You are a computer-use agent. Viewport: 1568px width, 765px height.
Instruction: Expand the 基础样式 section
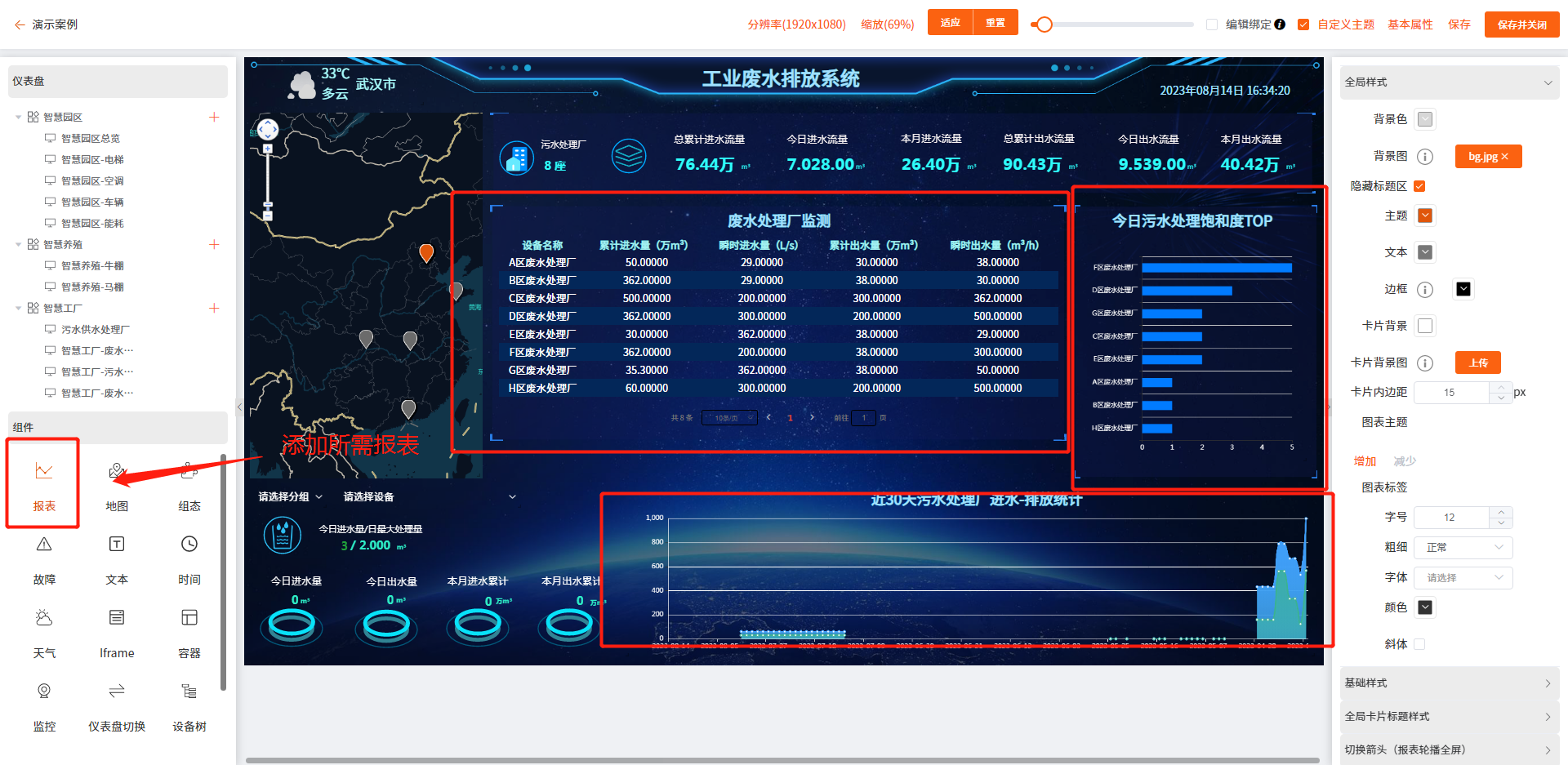1450,683
